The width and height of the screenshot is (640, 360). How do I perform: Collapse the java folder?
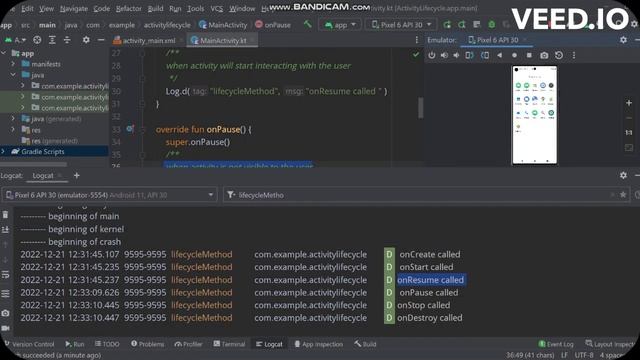coord(13,75)
